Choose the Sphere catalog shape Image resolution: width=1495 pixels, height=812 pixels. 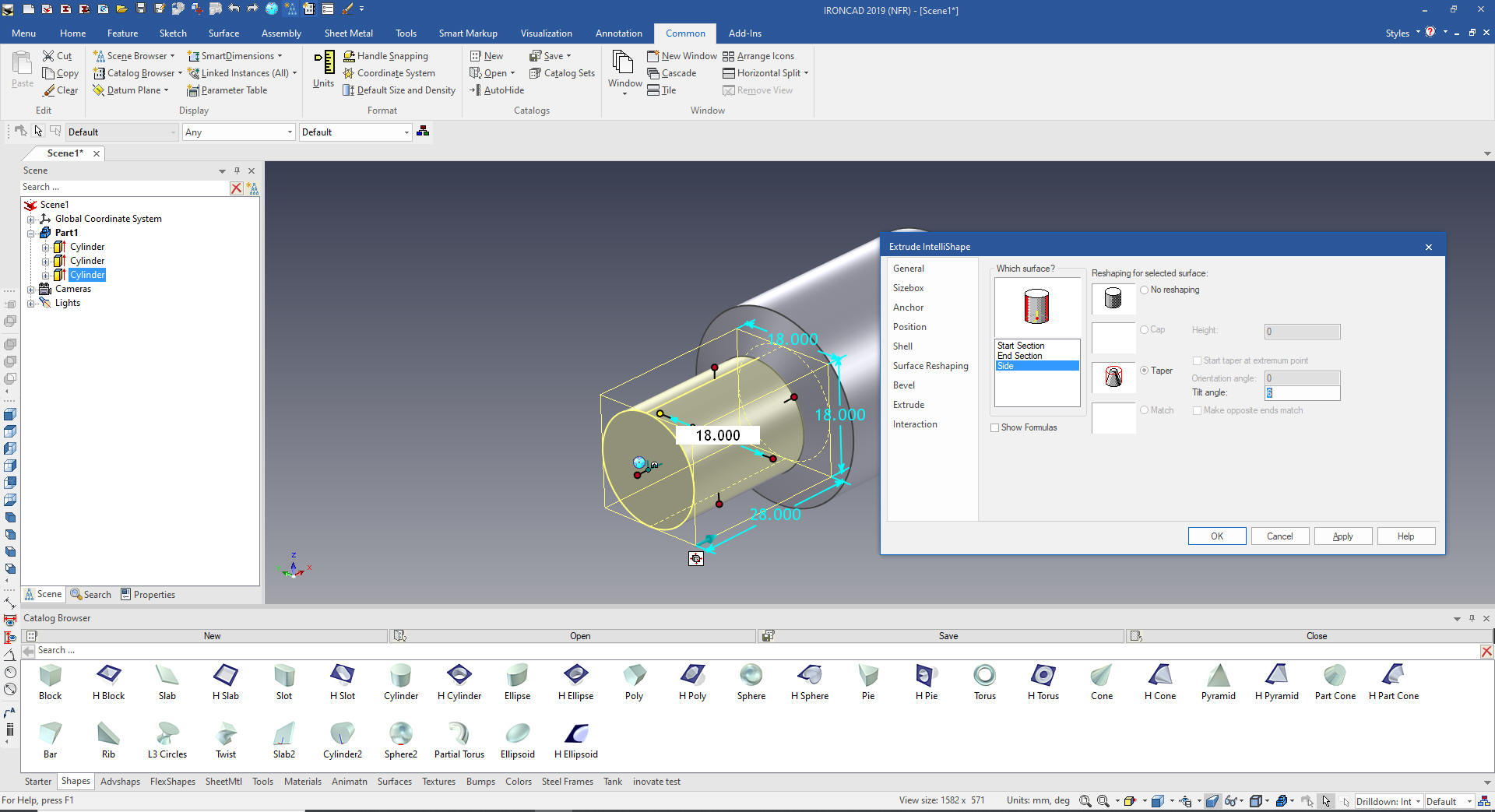click(x=751, y=676)
